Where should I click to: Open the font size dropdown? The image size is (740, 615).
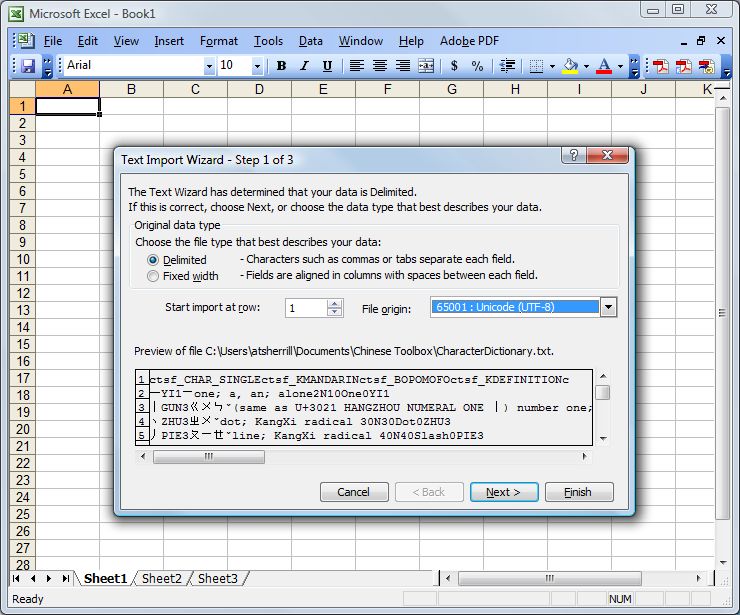coord(257,66)
